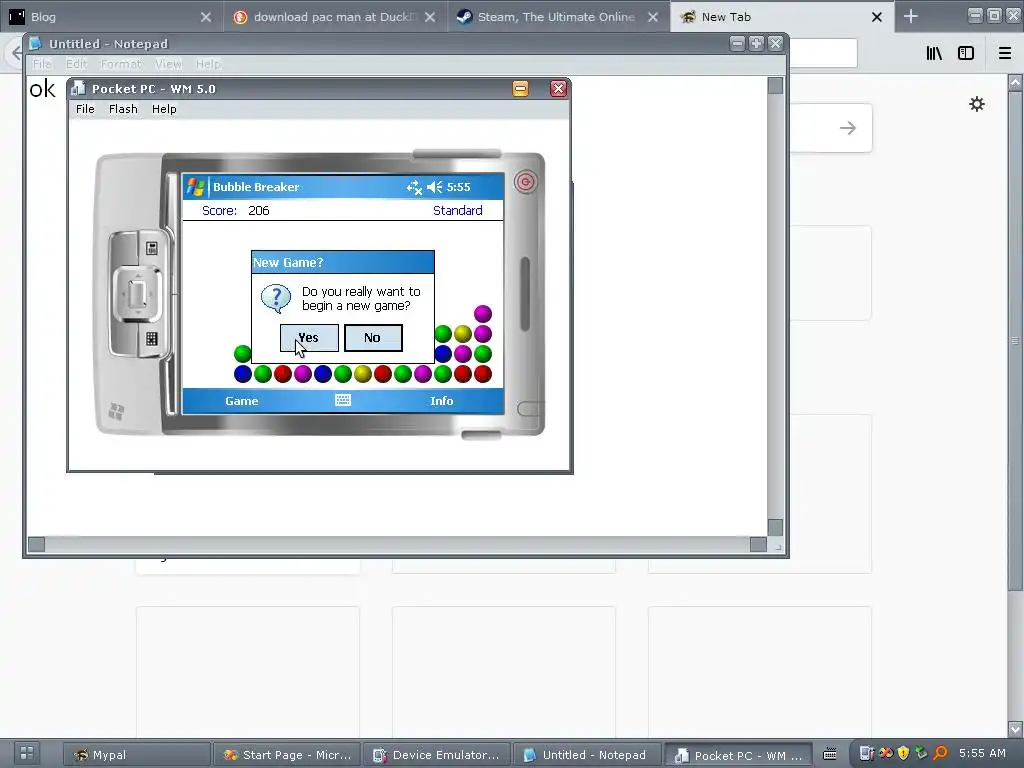
Task: Open the Game softkey menu
Action: click(x=242, y=401)
